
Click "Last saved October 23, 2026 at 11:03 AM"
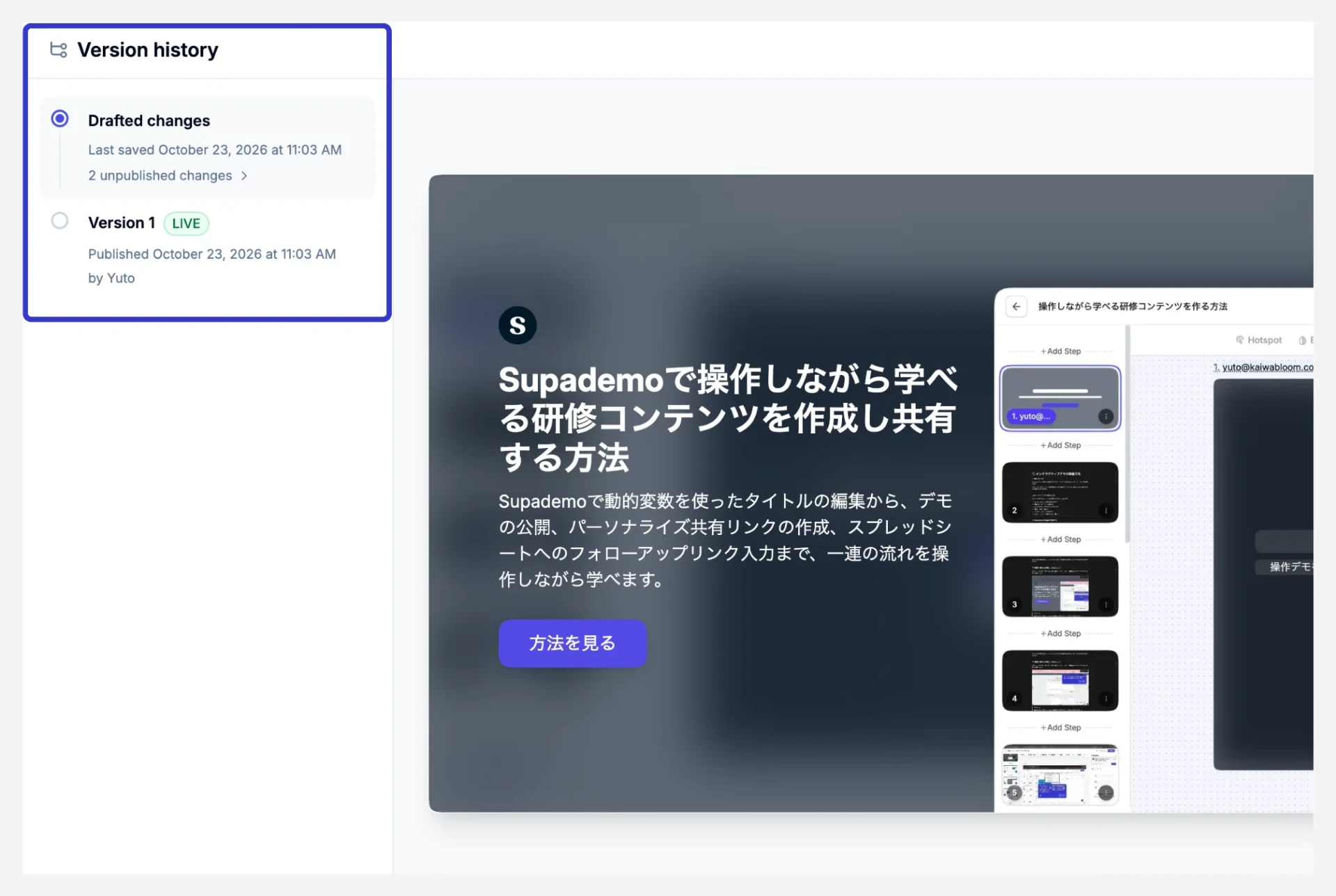(215, 150)
